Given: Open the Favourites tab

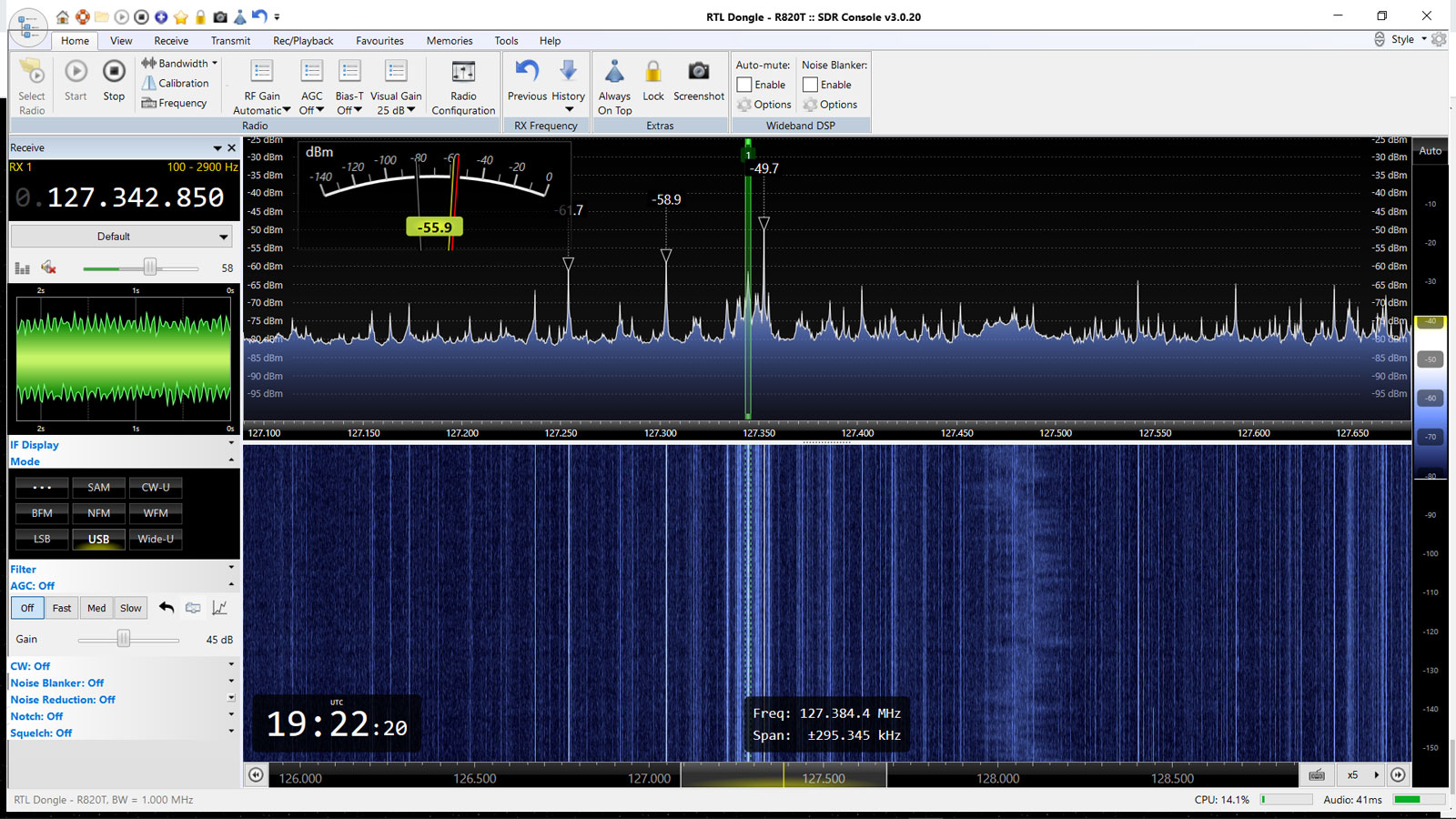Looking at the screenshot, I should click(x=379, y=40).
